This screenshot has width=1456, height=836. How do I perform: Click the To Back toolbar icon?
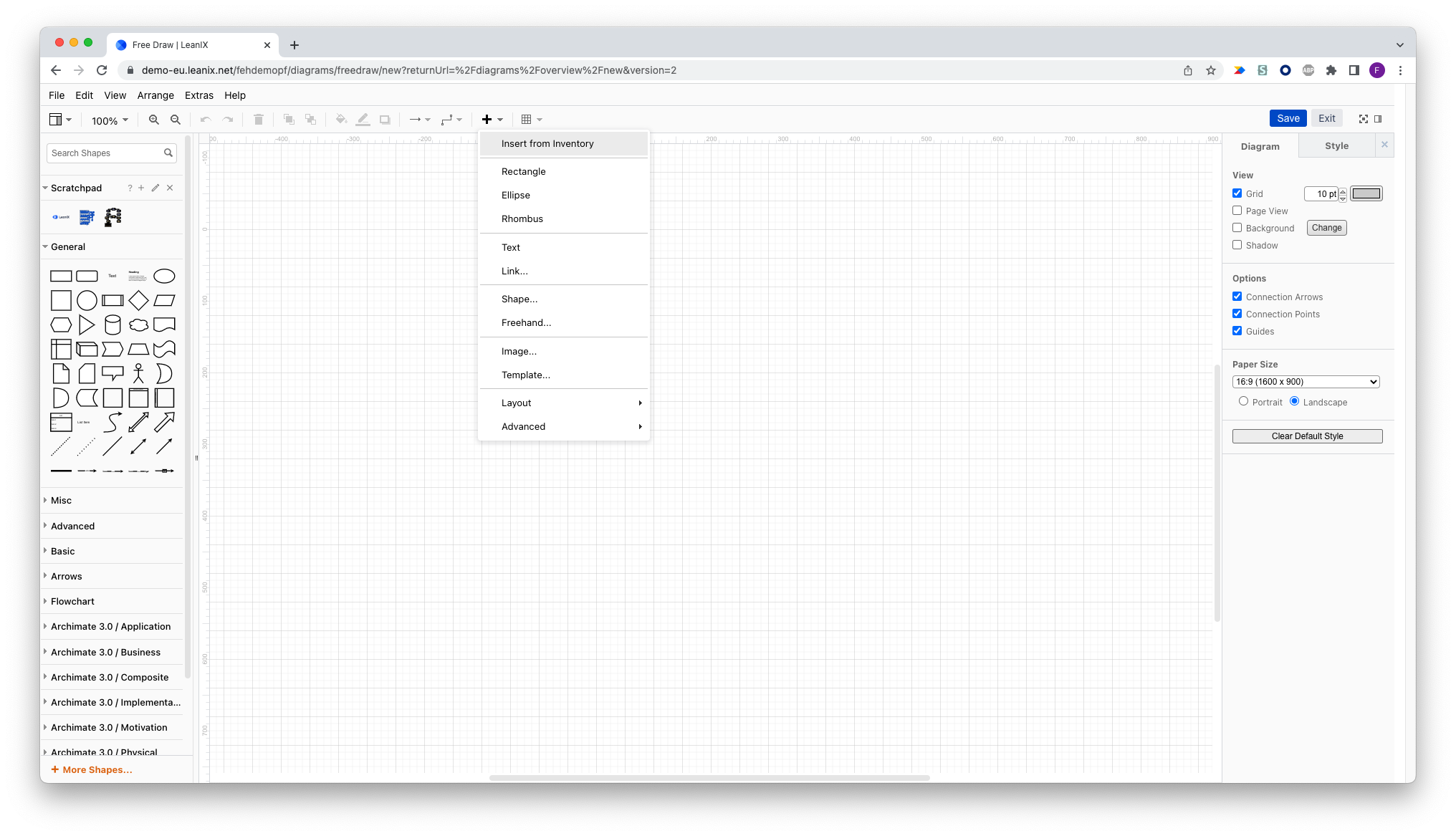(310, 120)
